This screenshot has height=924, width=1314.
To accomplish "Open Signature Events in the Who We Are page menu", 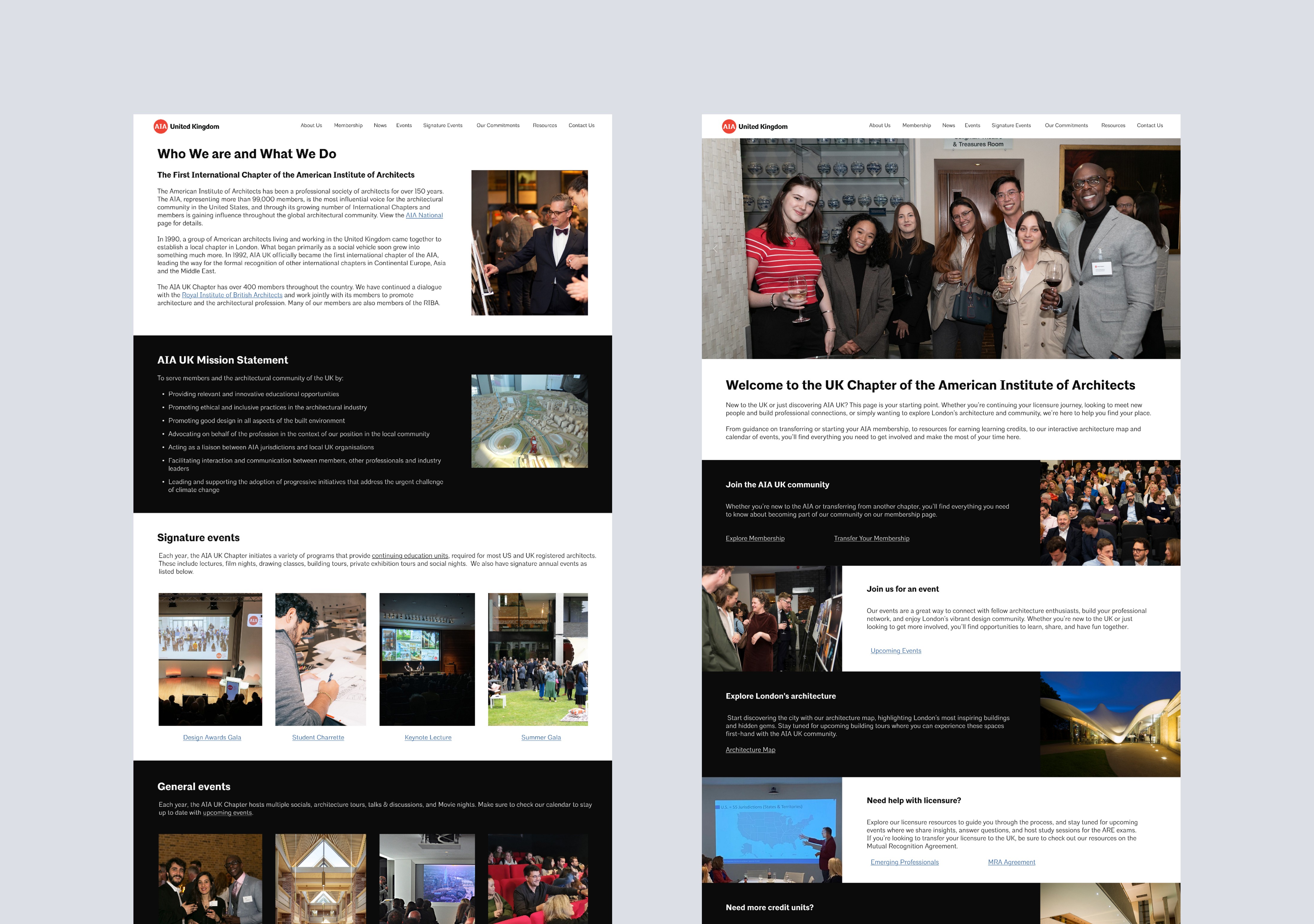I will pyautogui.click(x=443, y=125).
